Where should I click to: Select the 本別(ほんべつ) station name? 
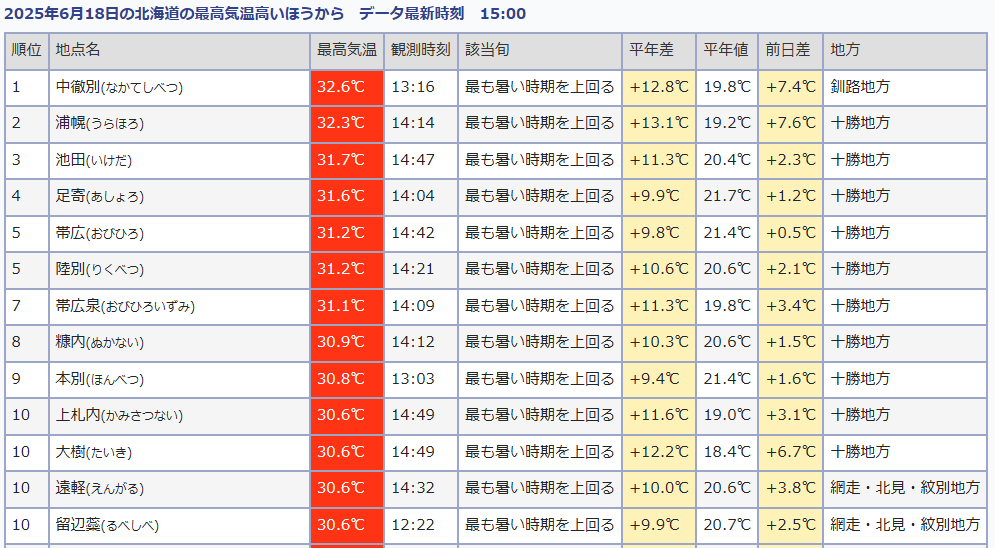pyautogui.click(x=100, y=379)
